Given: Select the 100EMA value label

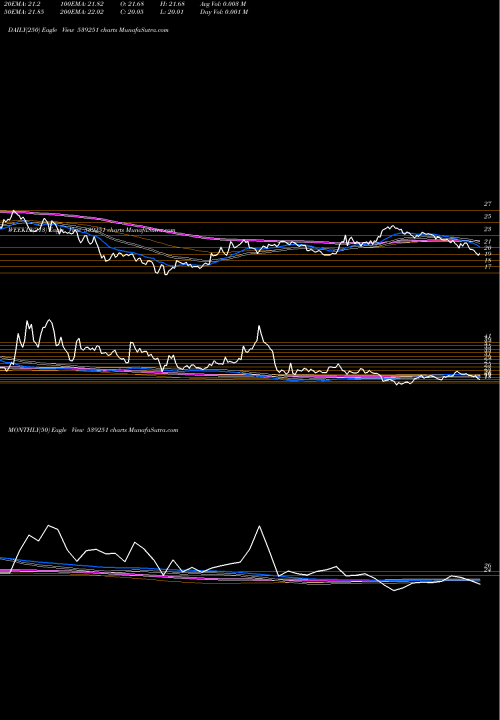Looking at the screenshot, I should (x=84, y=4).
